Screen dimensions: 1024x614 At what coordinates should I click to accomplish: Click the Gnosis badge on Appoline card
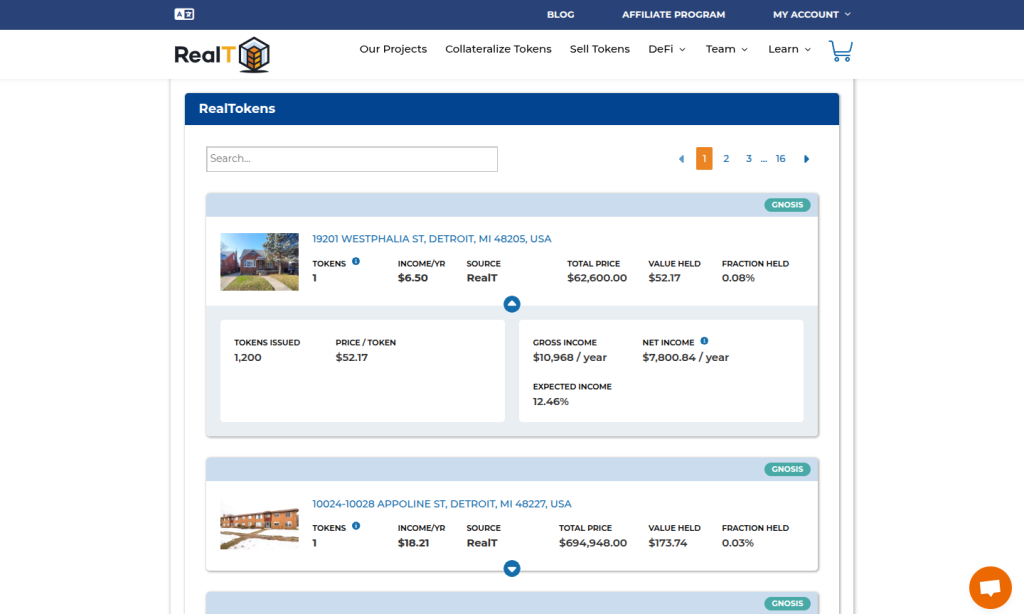pos(788,469)
